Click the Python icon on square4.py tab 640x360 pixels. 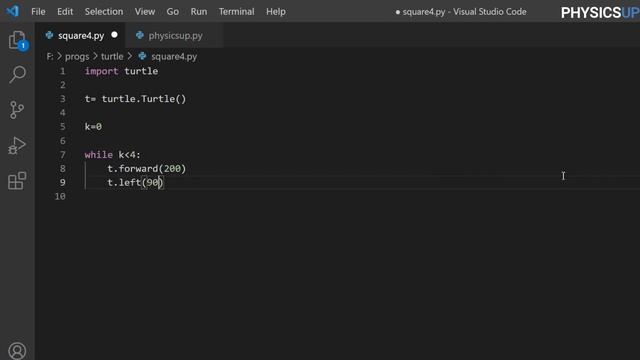[x=49, y=36]
